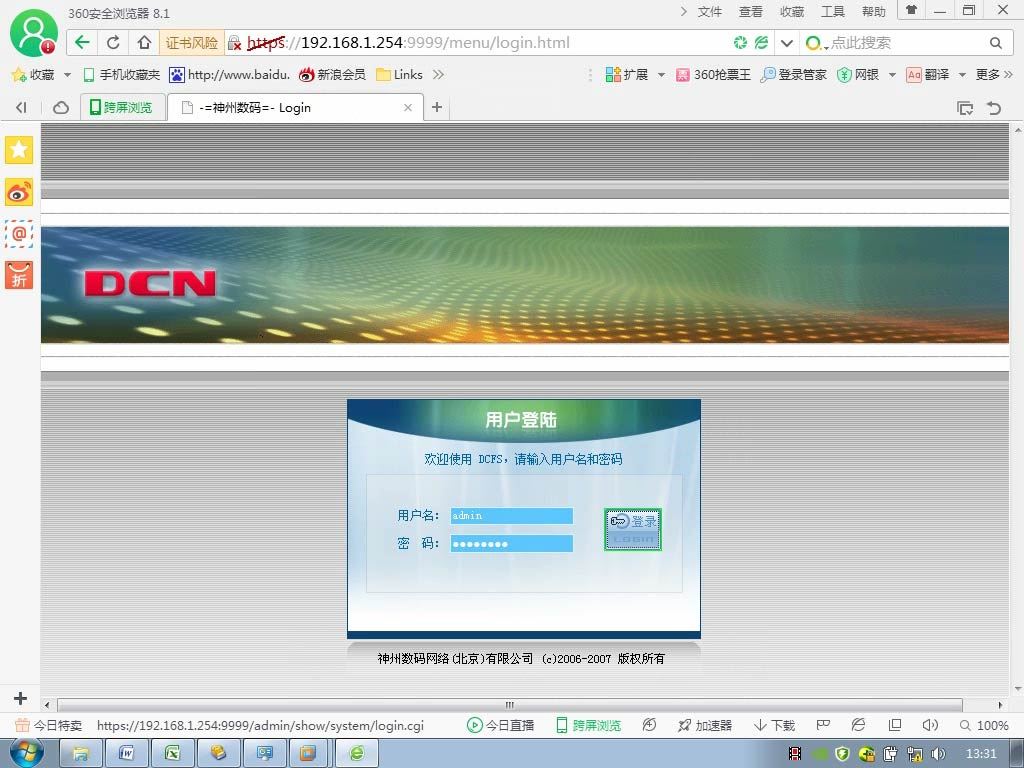Open the 折 discount shopping sidebar icon
The height and width of the screenshot is (768, 1024).
(19, 275)
